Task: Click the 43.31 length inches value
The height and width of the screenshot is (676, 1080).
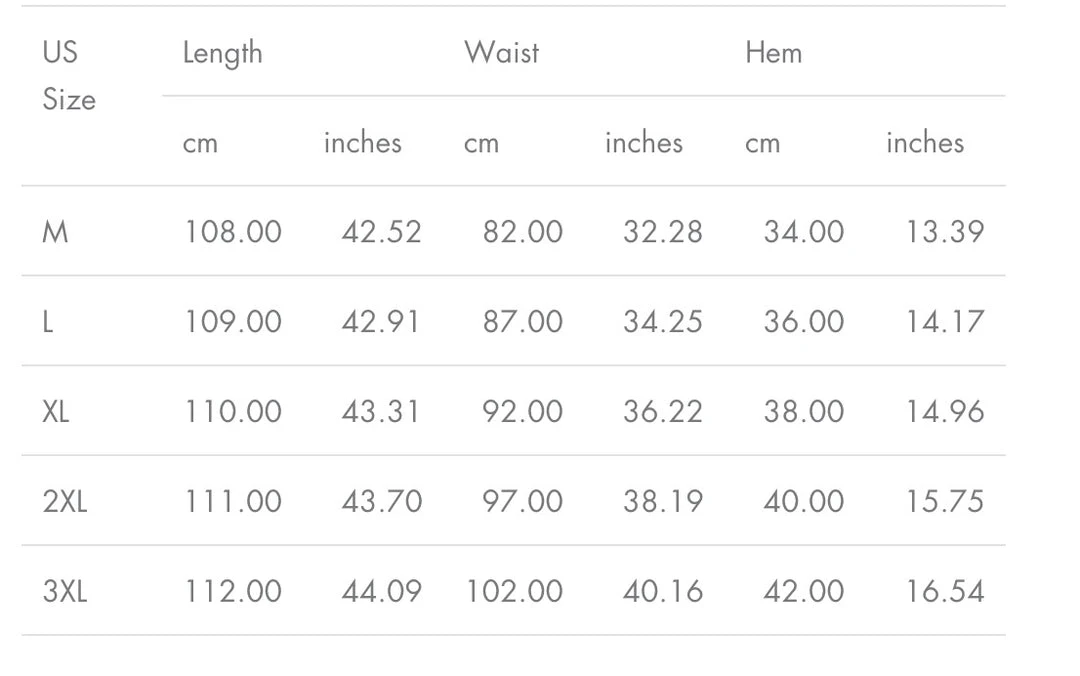Action: pos(381,411)
